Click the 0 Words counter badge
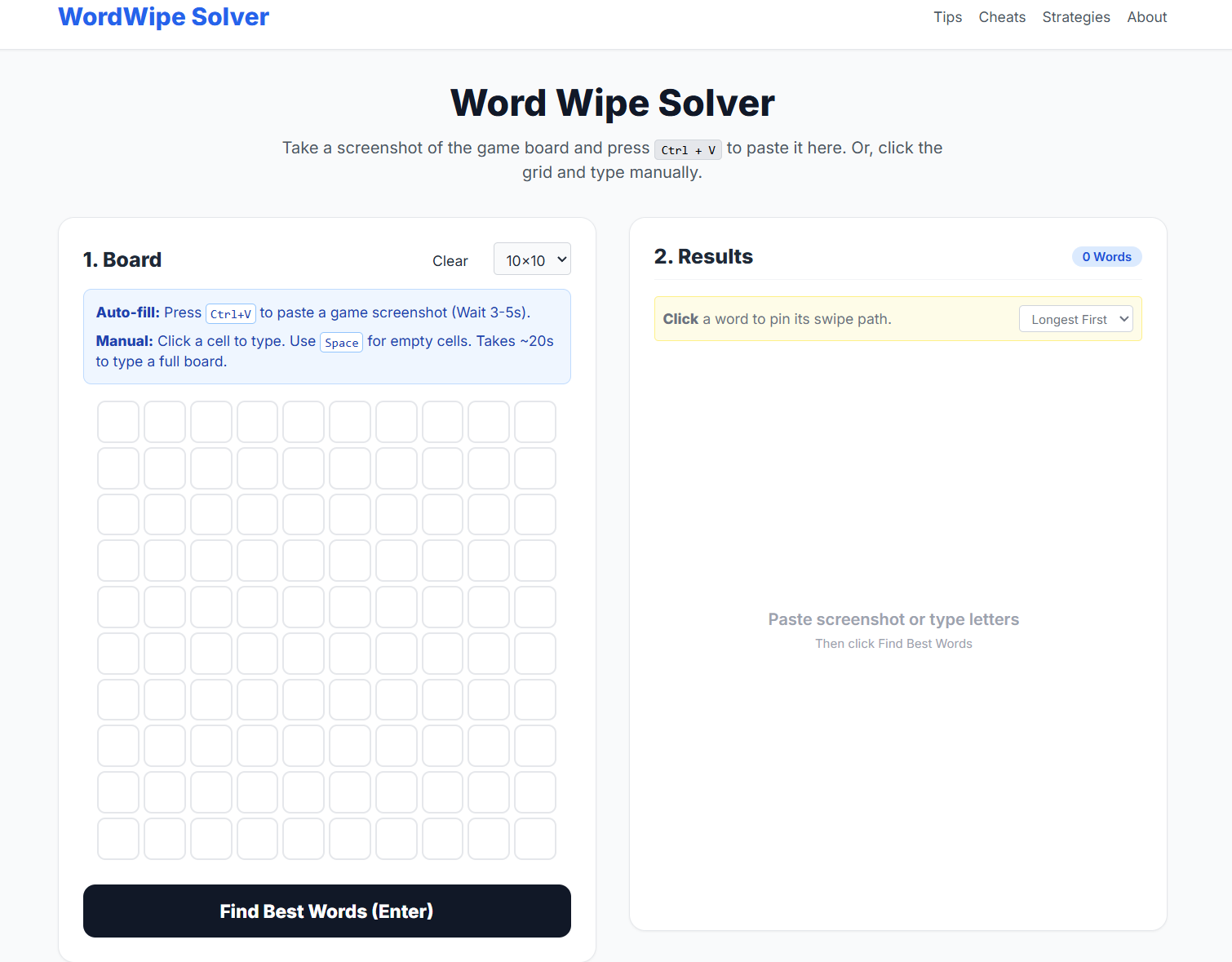Screen dimensions: 1232x962 click(x=1106, y=256)
